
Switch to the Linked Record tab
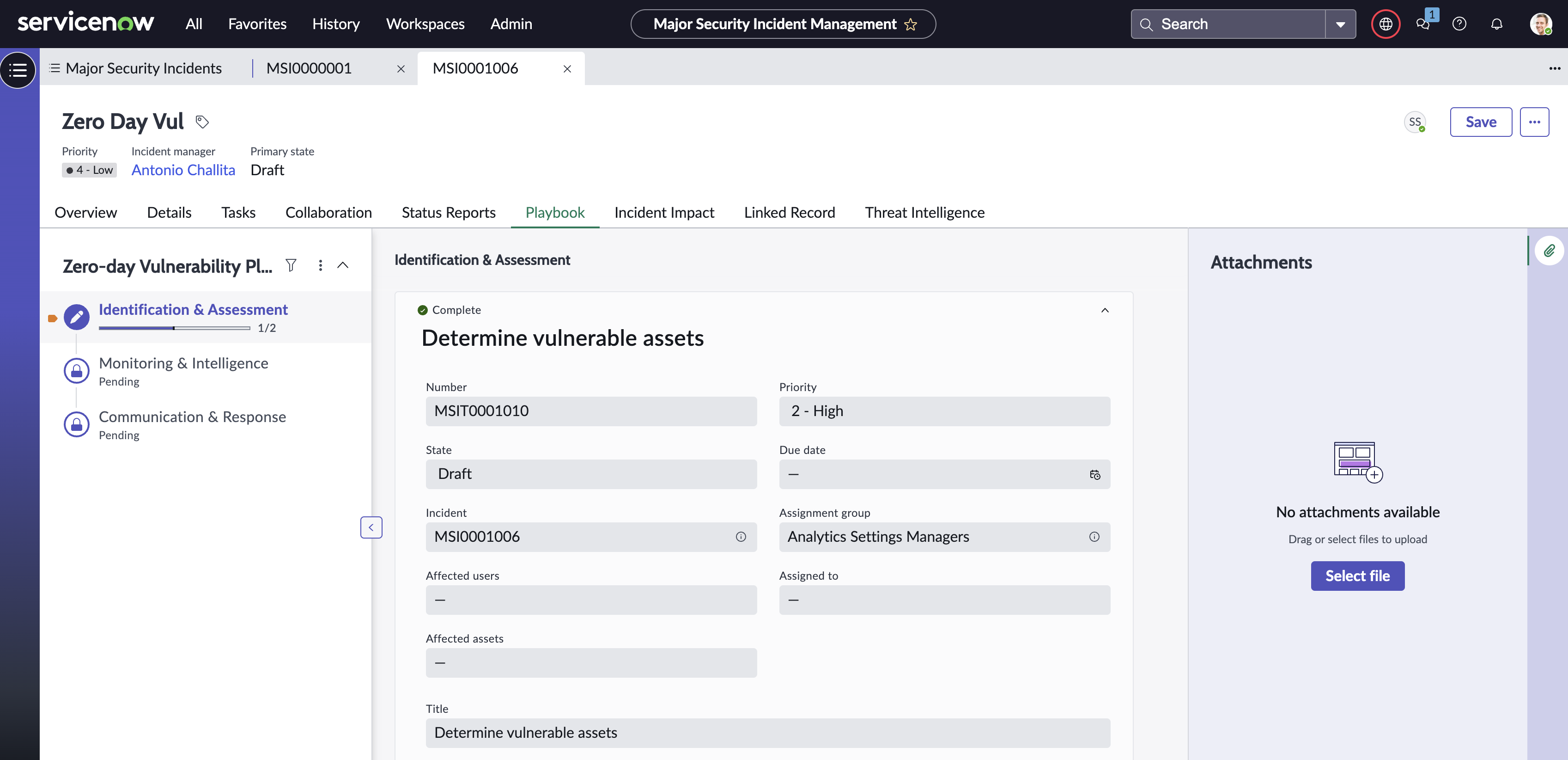click(x=790, y=213)
